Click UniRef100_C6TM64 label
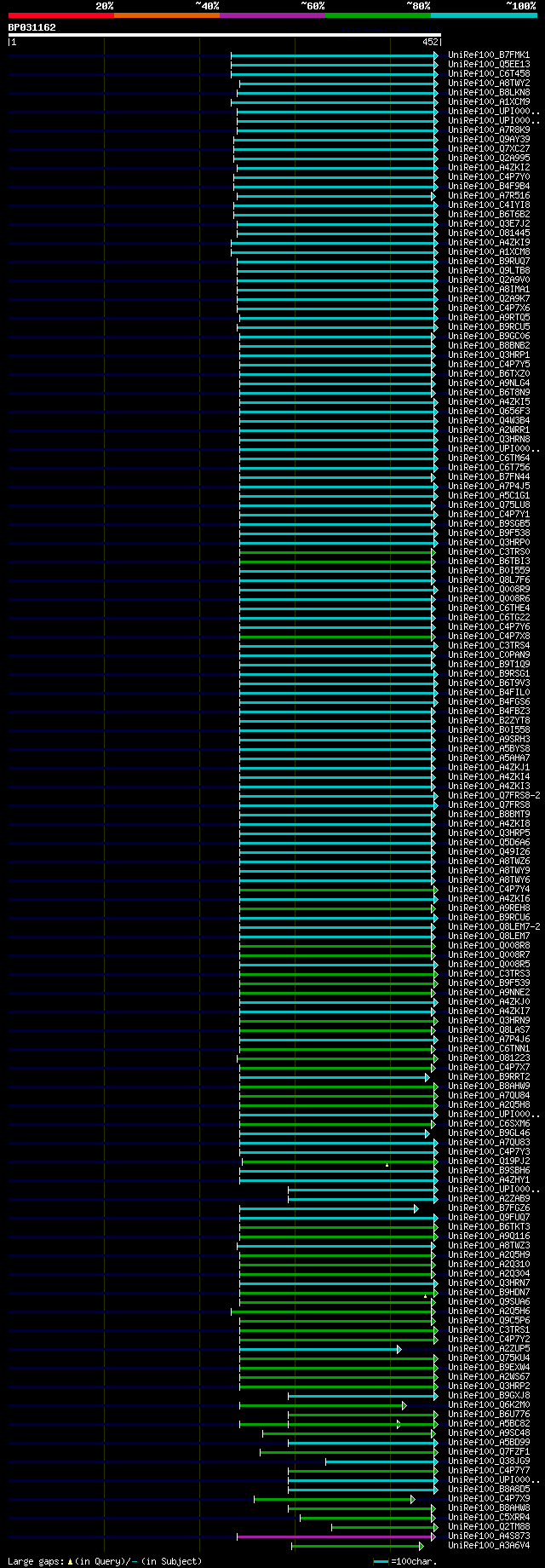545x1568 pixels. tap(489, 458)
